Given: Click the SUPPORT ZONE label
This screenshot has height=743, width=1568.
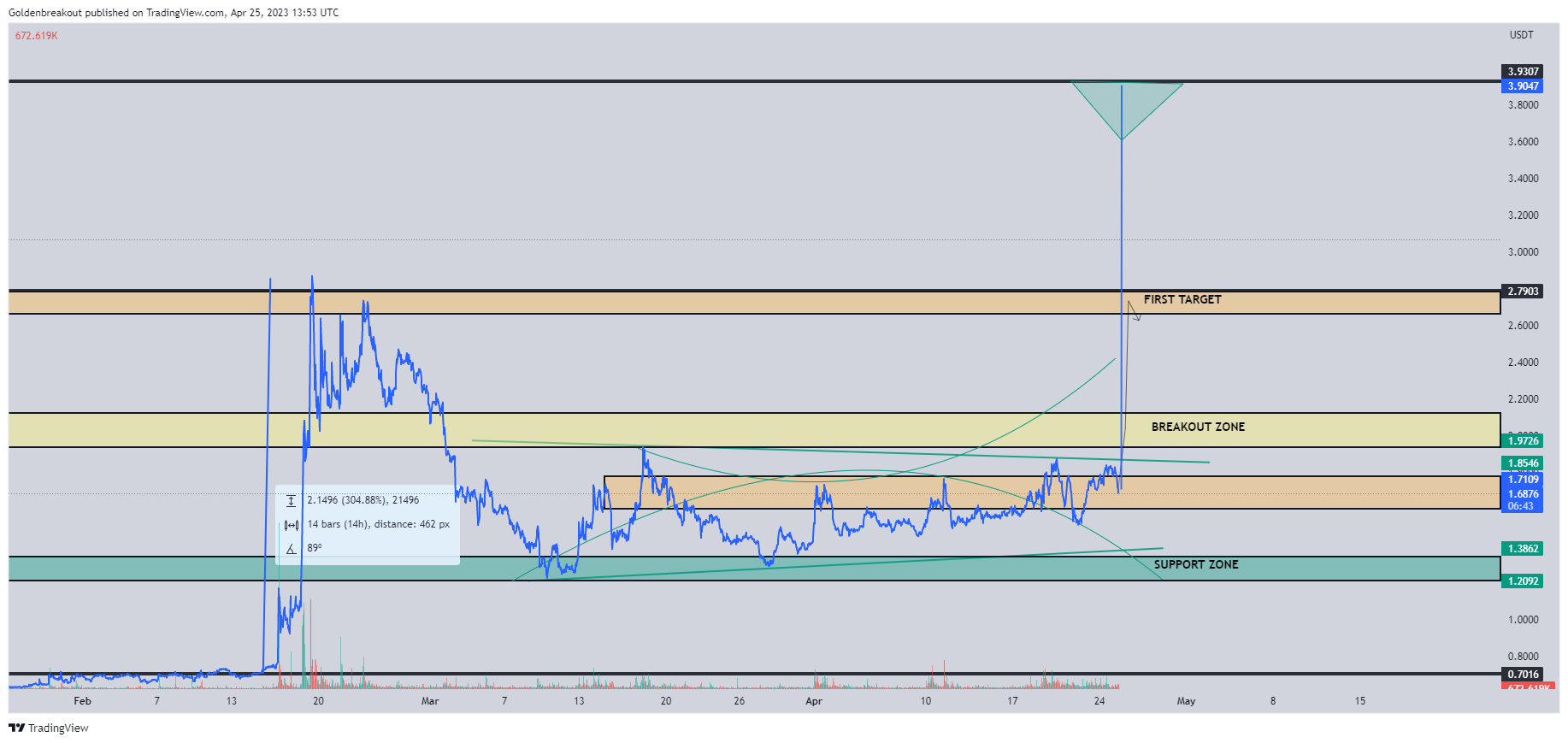Looking at the screenshot, I should [1196, 564].
